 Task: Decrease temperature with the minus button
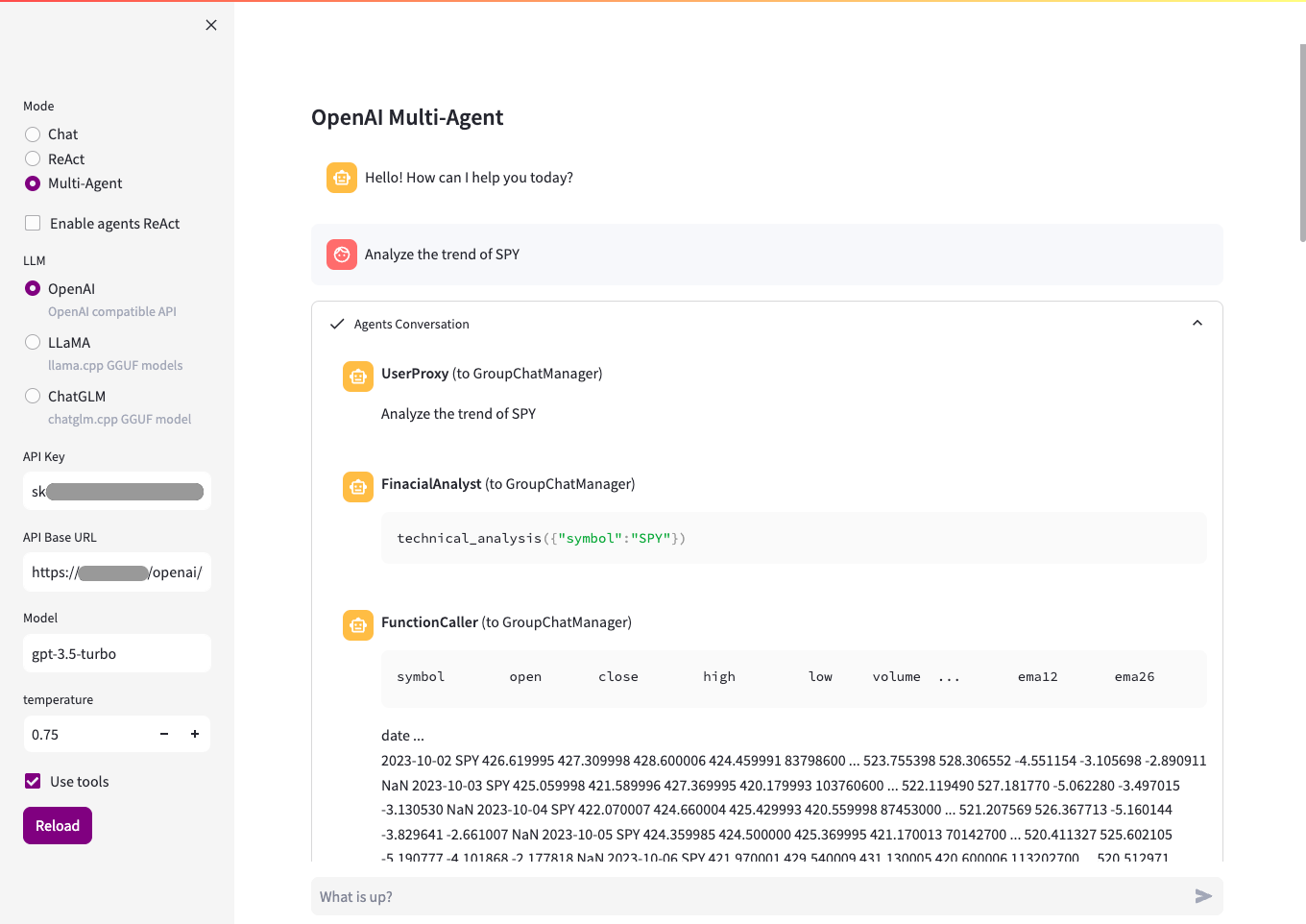click(164, 734)
